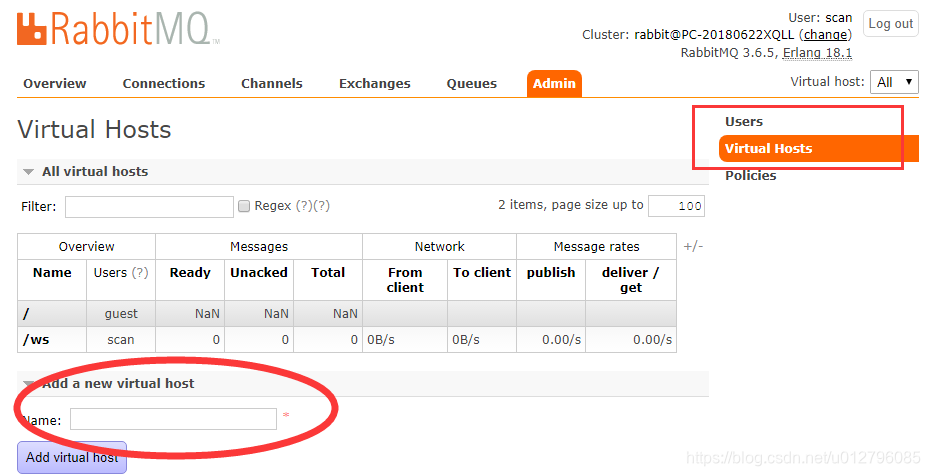Screen dimensions: 930x476
Task: Open the Users admin section
Action: tap(744, 122)
